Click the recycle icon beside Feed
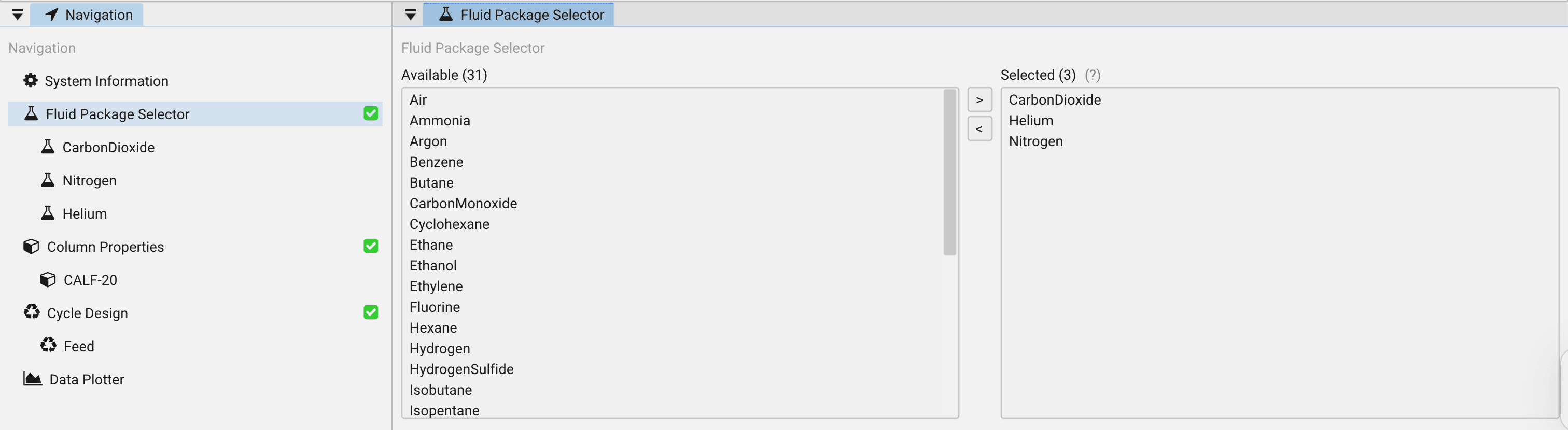 48,346
